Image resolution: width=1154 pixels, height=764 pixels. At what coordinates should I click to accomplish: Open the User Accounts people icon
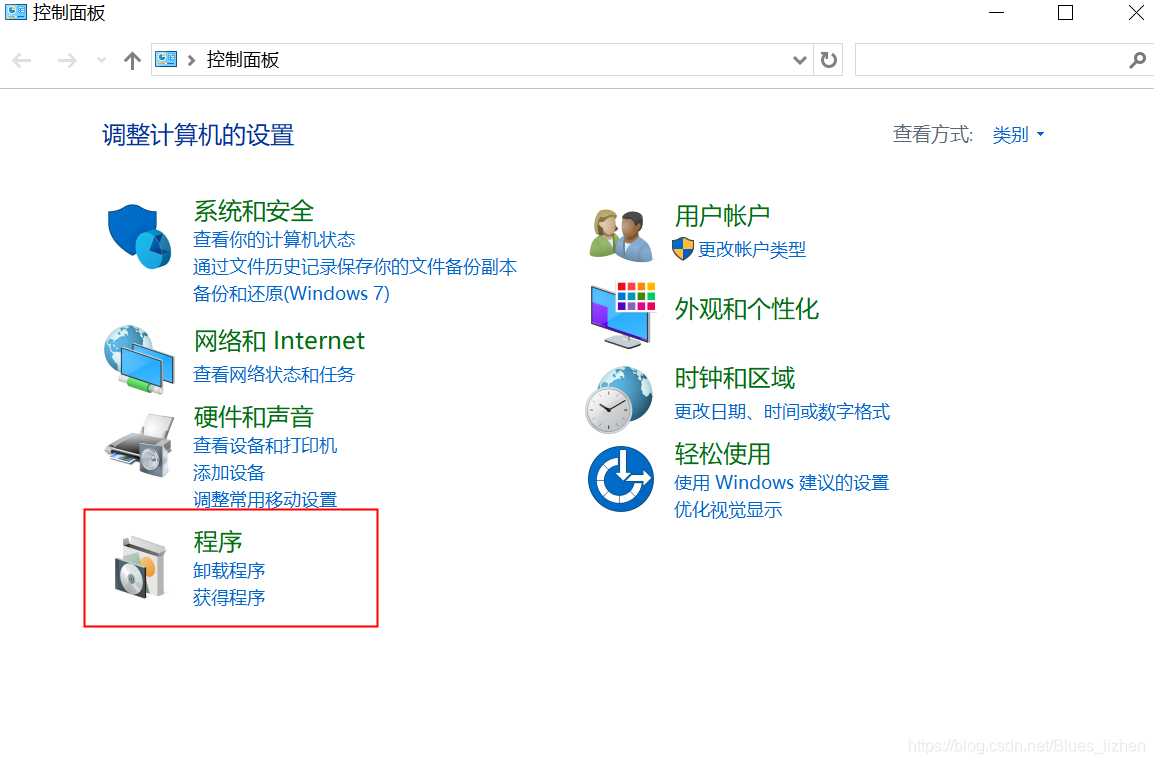pyautogui.click(x=621, y=236)
